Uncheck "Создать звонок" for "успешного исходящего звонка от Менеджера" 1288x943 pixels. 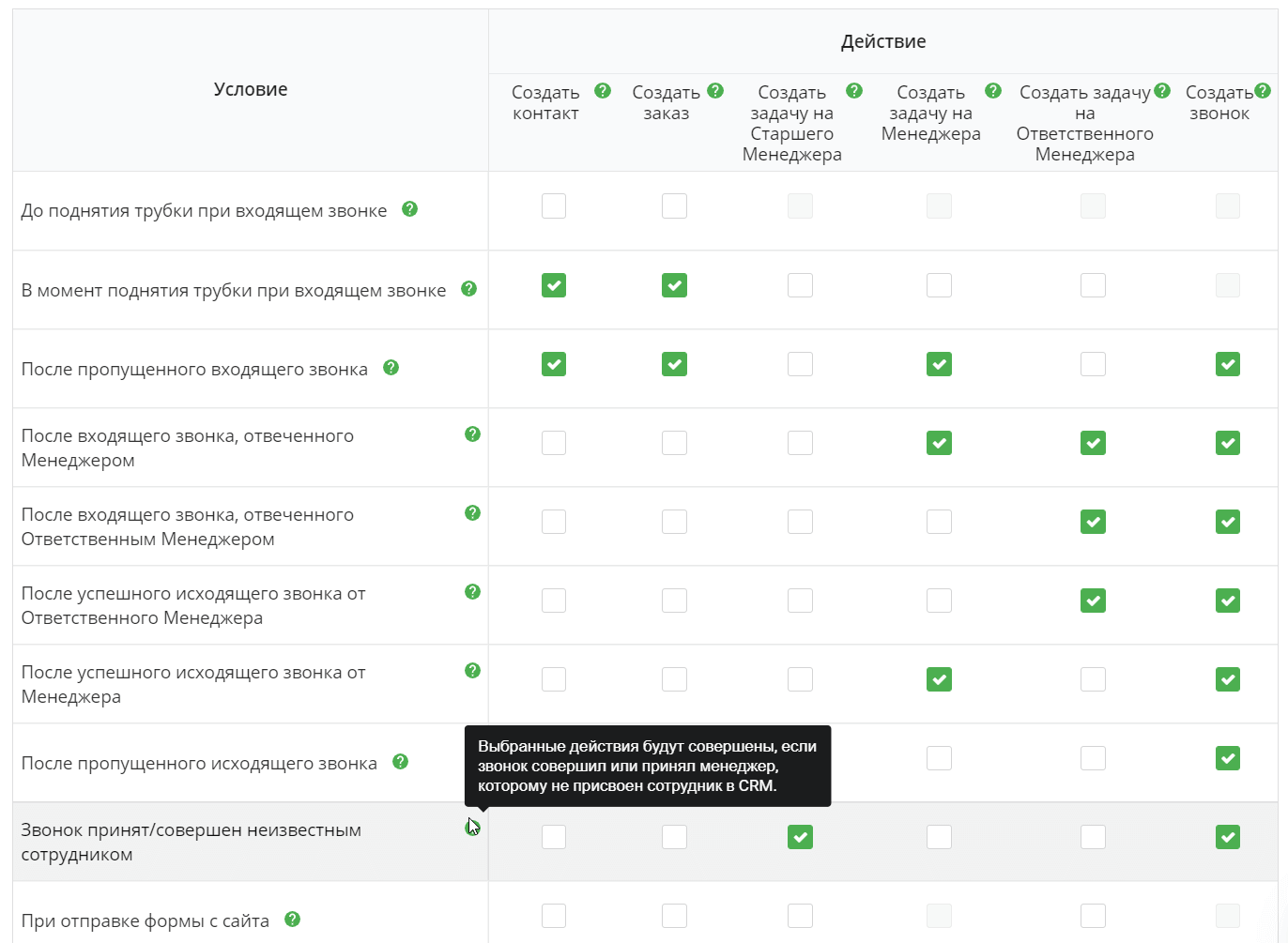(1228, 679)
